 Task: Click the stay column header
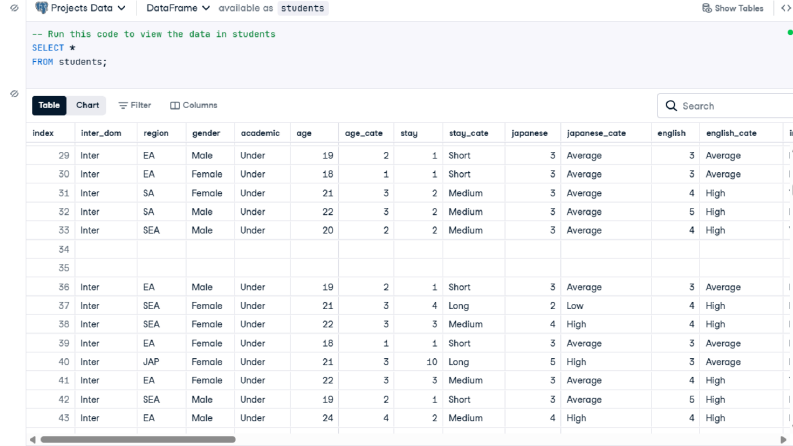[418, 133]
